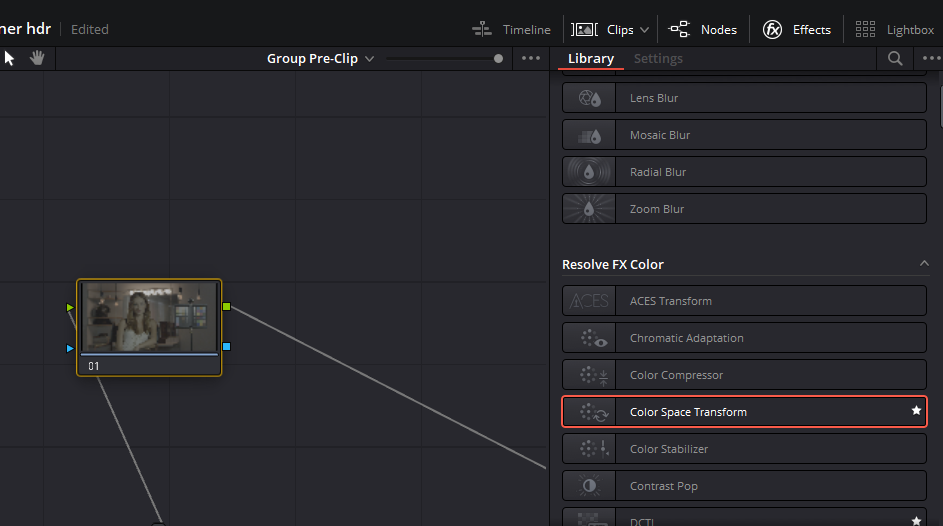
Task: Click the Color Stabilizer icon
Action: point(589,448)
